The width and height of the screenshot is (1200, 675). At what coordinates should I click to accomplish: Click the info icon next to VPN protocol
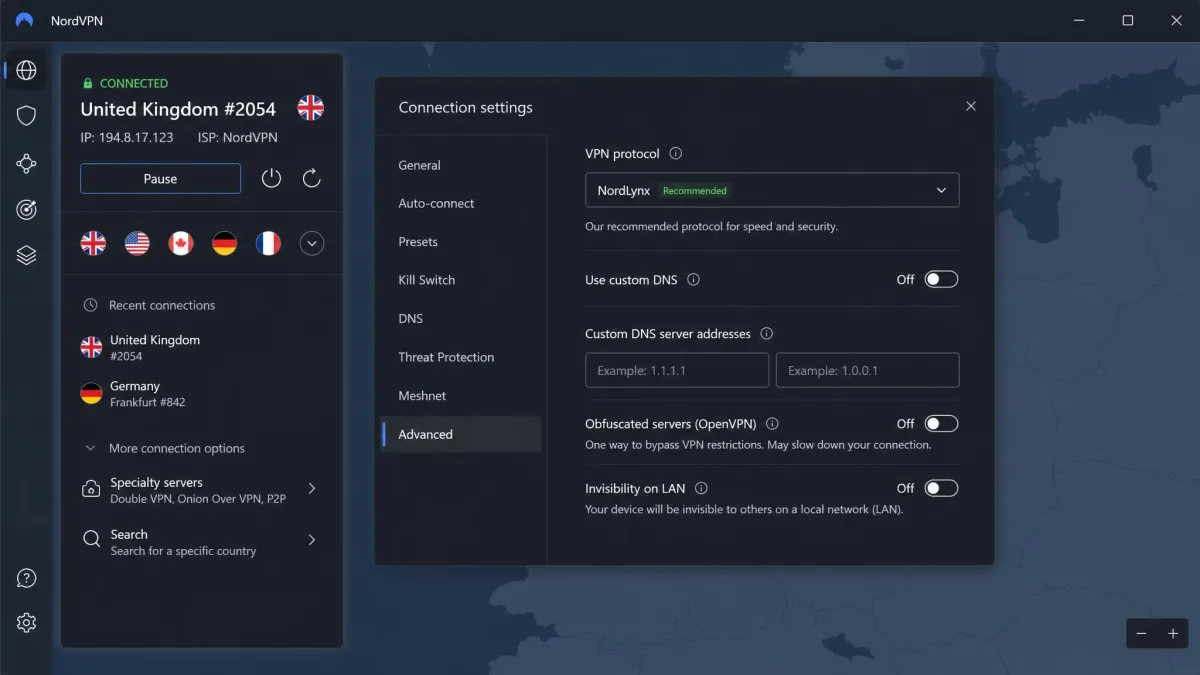click(x=676, y=154)
